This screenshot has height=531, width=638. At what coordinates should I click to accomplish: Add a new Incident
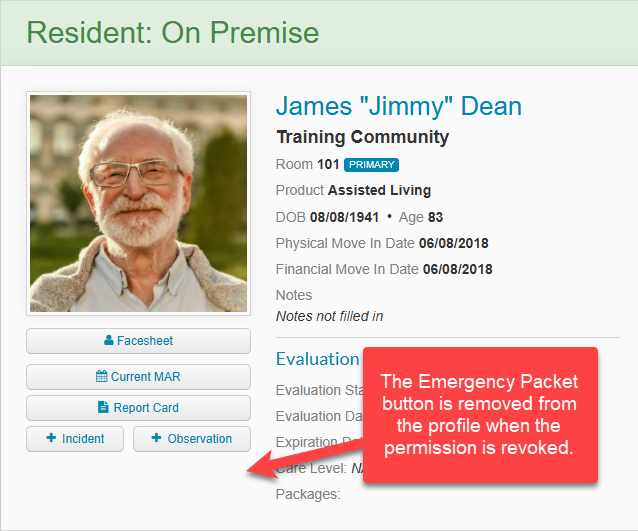(75, 439)
